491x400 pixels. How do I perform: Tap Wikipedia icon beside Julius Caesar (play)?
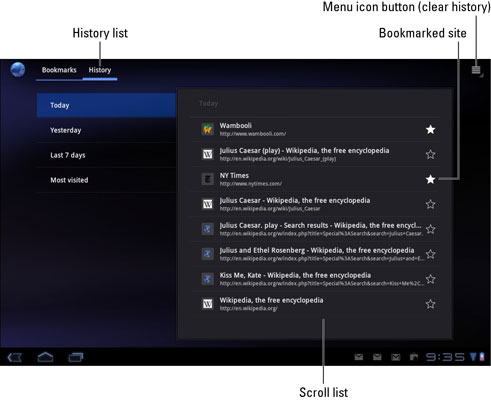coord(208,154)
